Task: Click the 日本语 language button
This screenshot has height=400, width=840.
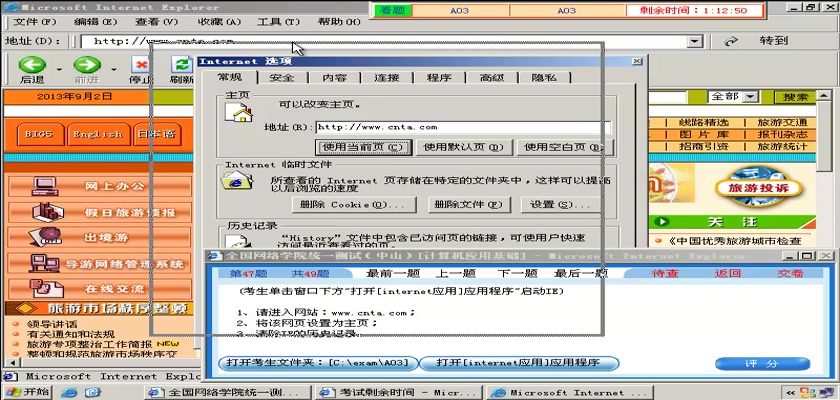Action: 157,134
